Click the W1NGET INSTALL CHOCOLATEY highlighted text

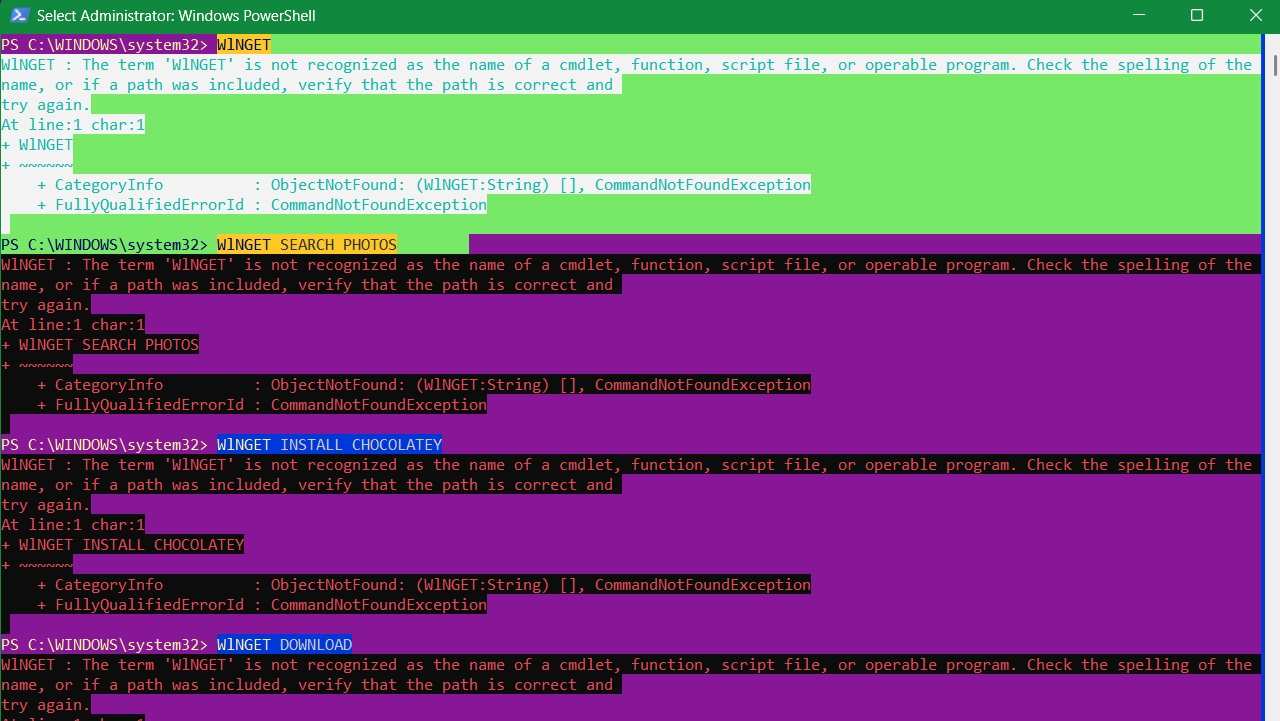[x=330, y=444]
